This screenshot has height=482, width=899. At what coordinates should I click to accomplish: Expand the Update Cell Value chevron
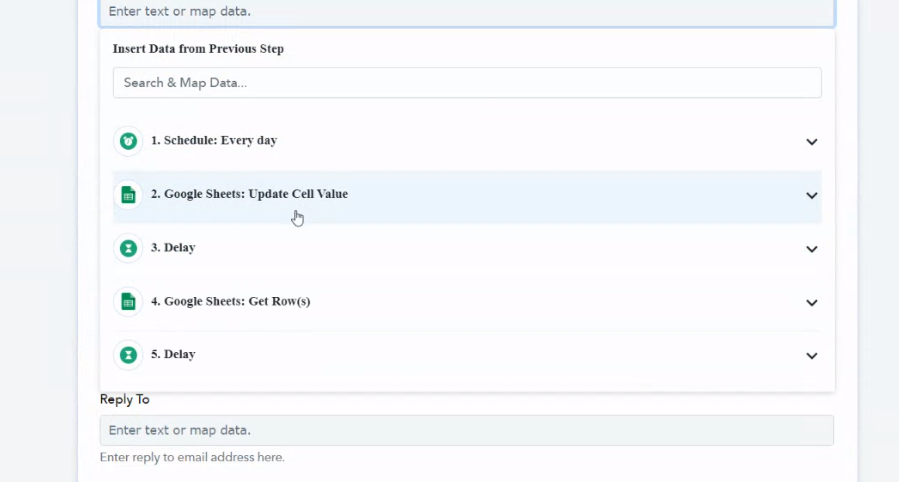tap(811, 195)
